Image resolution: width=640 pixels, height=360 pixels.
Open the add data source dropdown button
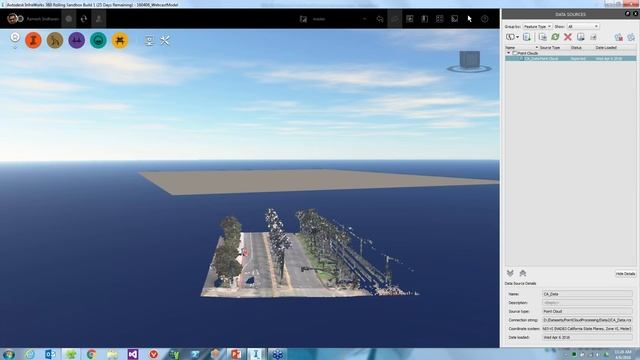coord(512,37)
